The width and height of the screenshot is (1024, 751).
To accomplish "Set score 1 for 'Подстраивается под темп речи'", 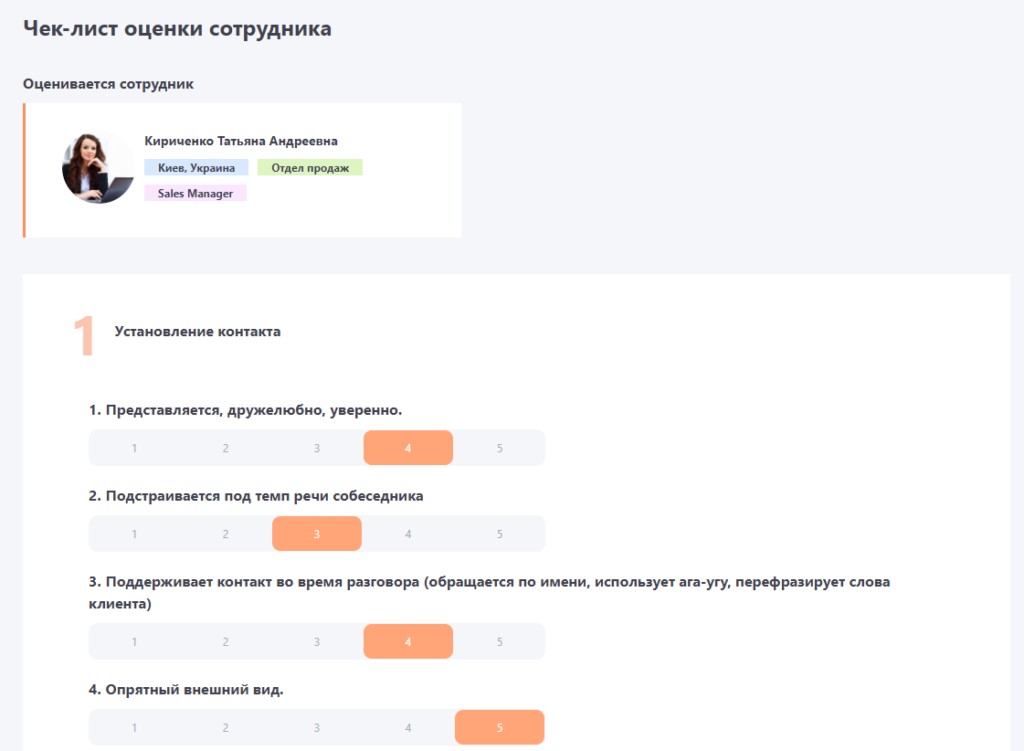I will (134, 534).
